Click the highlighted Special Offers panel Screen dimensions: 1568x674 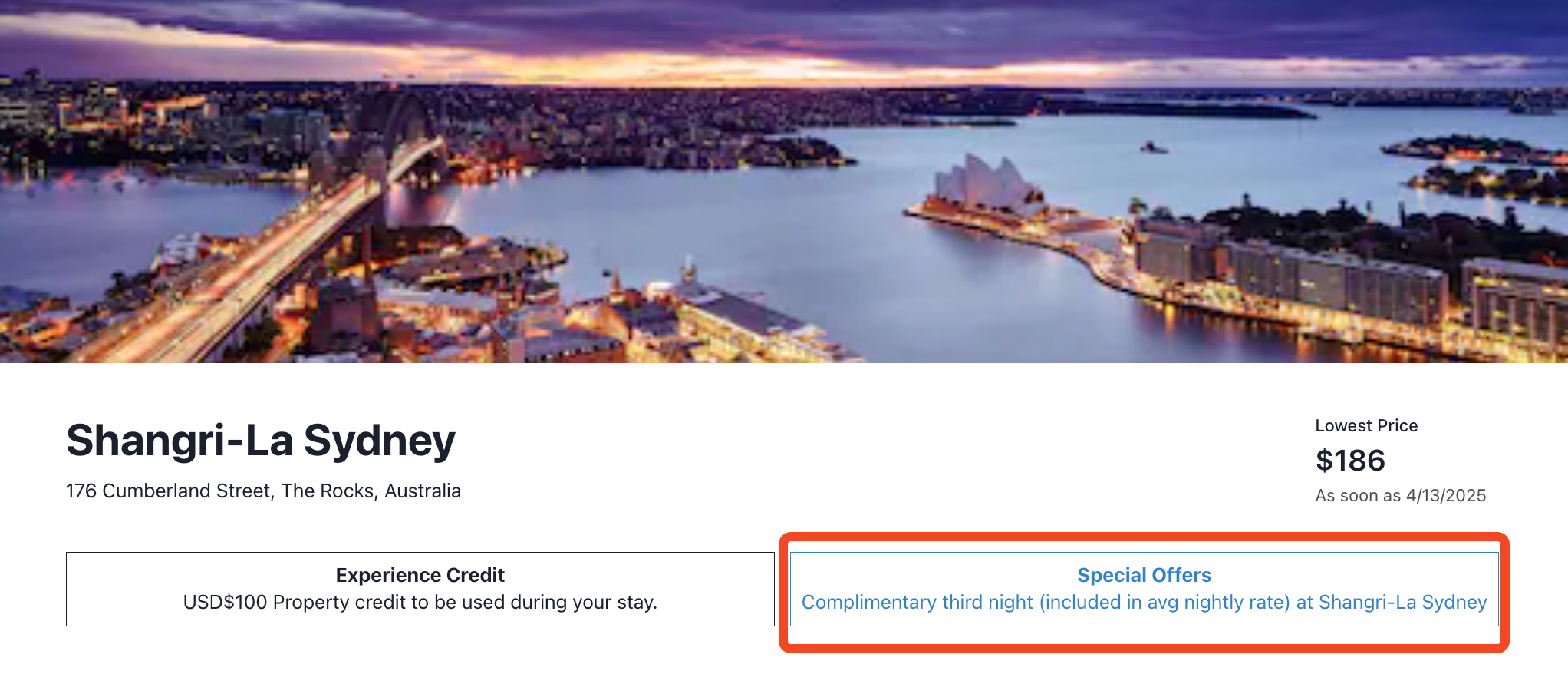[x=1142, y=588]
